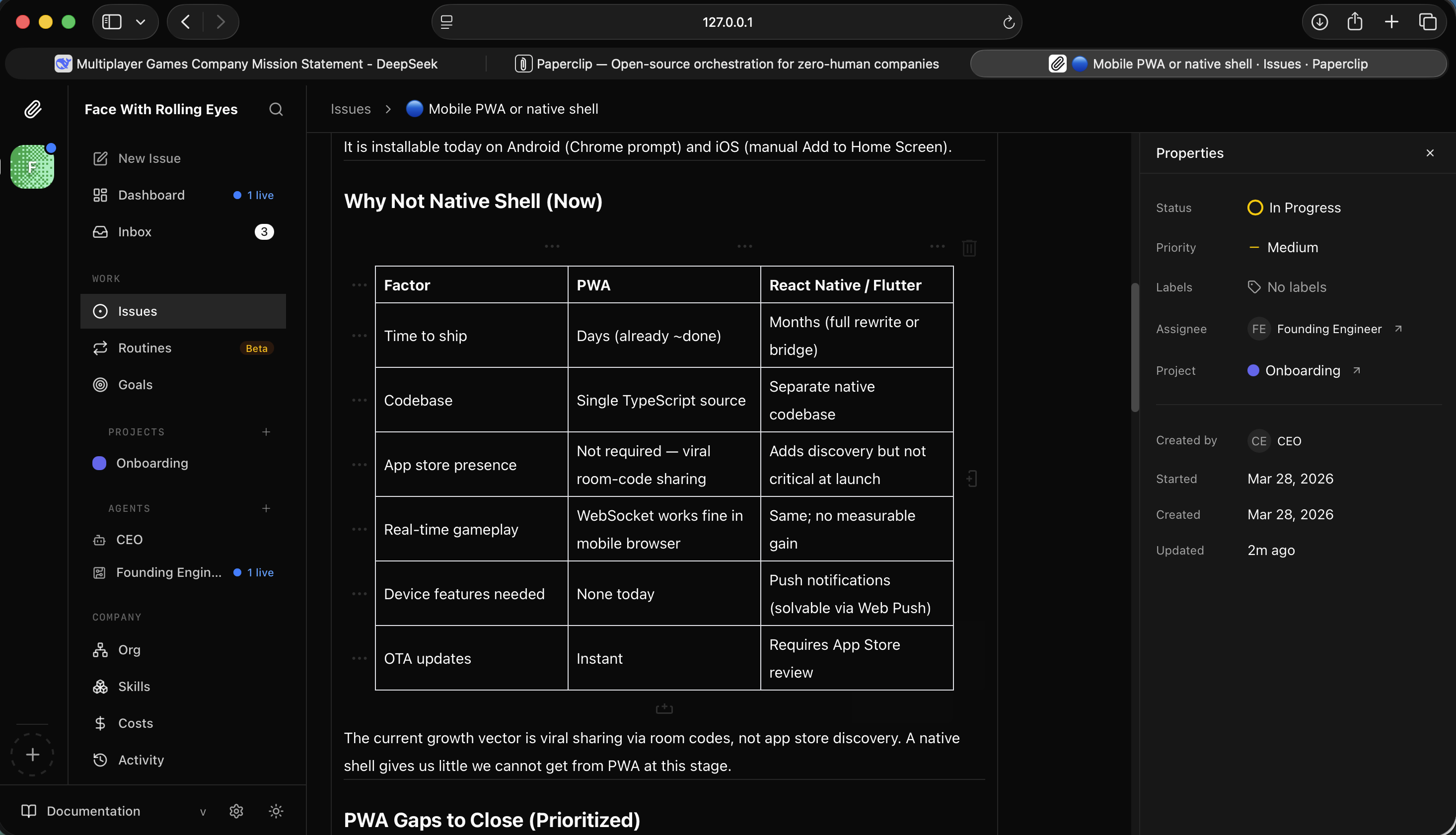This screenshot has height=835, width=1456.
Task: Create a New Issue
Action: [x=148, y=158]
